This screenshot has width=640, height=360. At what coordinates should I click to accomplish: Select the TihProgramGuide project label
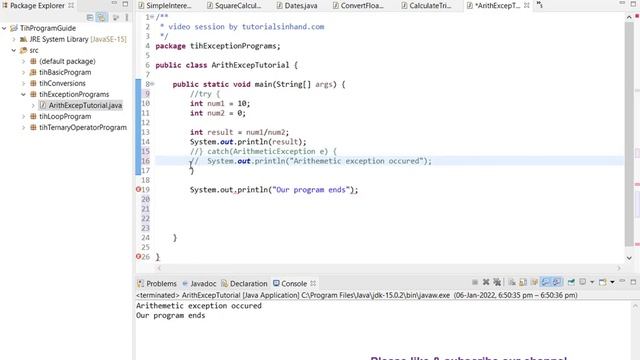click(48, 28)
